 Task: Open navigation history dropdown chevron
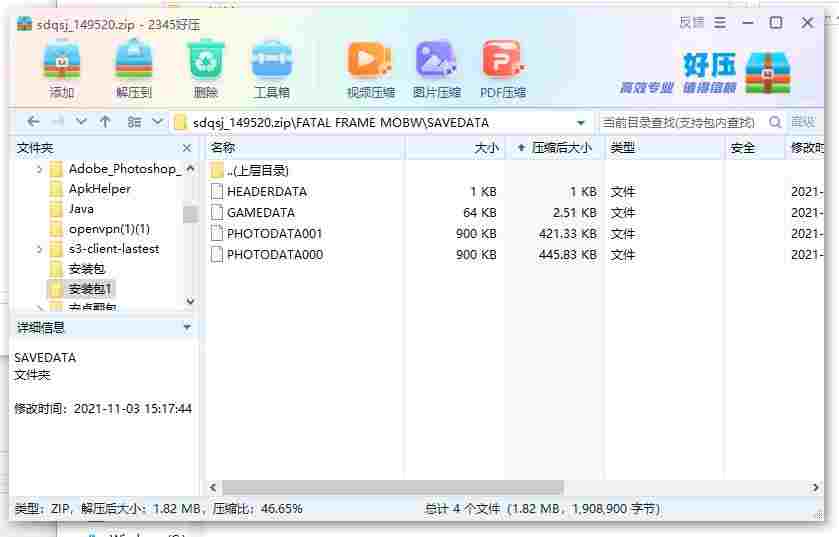coord(81,121)
